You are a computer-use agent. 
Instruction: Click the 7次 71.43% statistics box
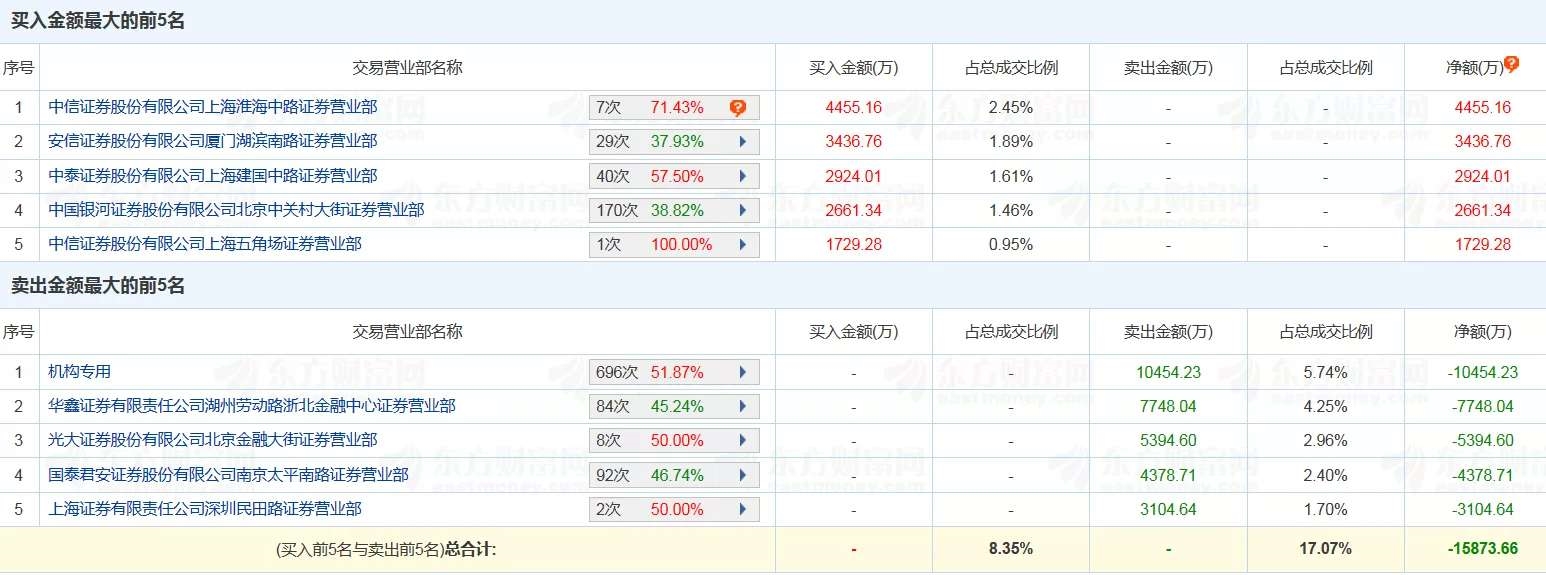pos(674,108)
